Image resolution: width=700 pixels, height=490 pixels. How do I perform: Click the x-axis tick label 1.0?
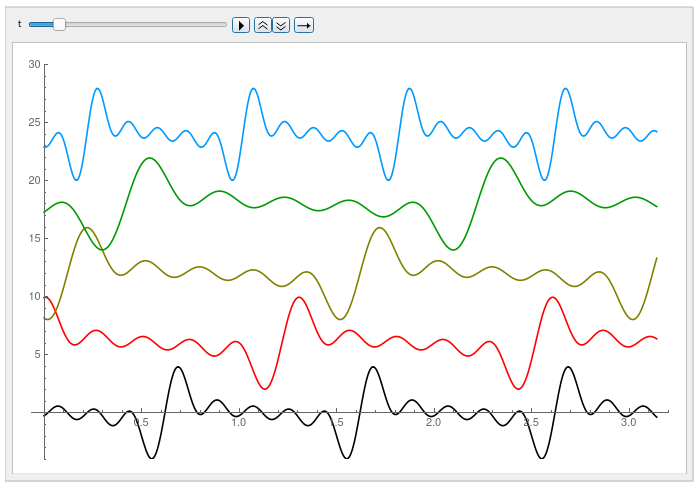pos(238,423)
